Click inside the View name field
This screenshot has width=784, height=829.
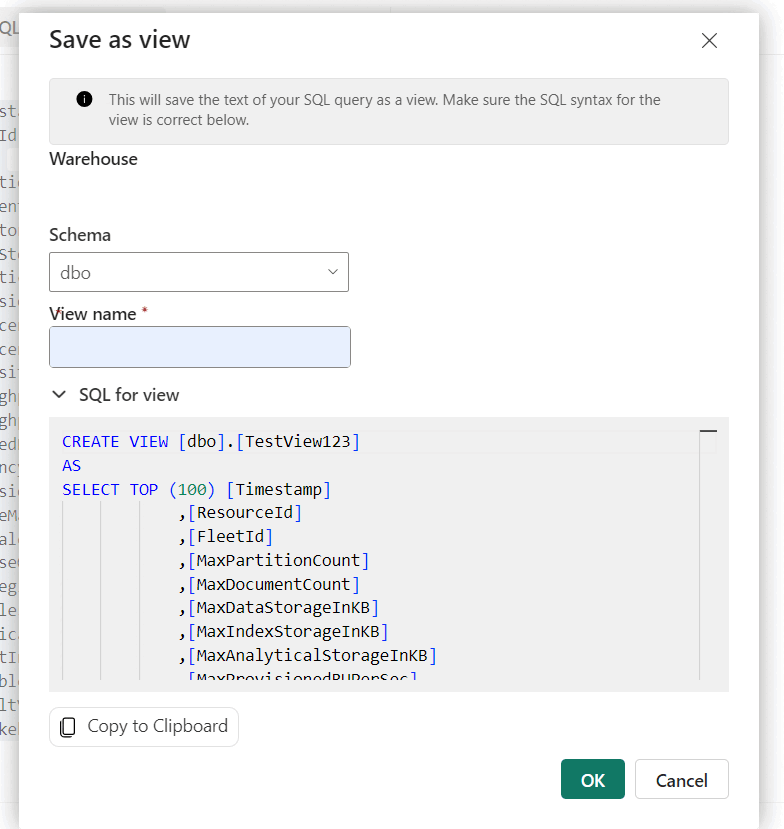coord(199,346)
